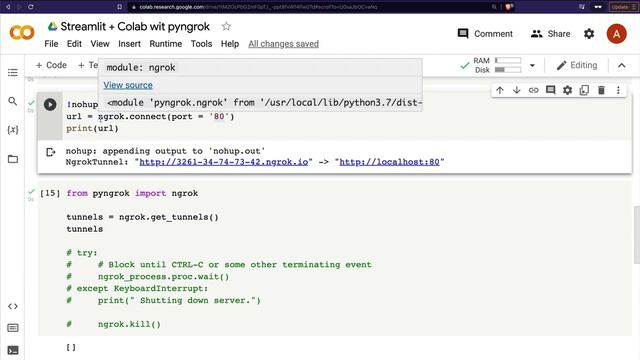Copy link to cell icon
640x360 pixels.
coord(533,90)
